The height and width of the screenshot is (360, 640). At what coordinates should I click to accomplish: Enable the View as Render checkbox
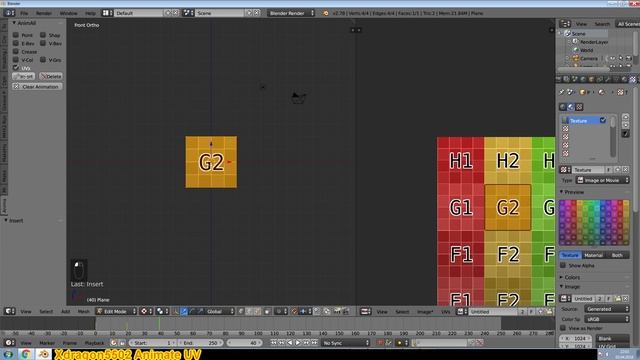click(x=563, y=328)
